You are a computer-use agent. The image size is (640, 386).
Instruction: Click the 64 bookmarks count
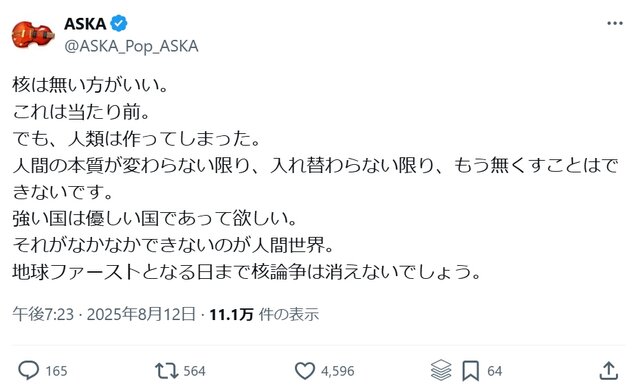tap(494, 371)
